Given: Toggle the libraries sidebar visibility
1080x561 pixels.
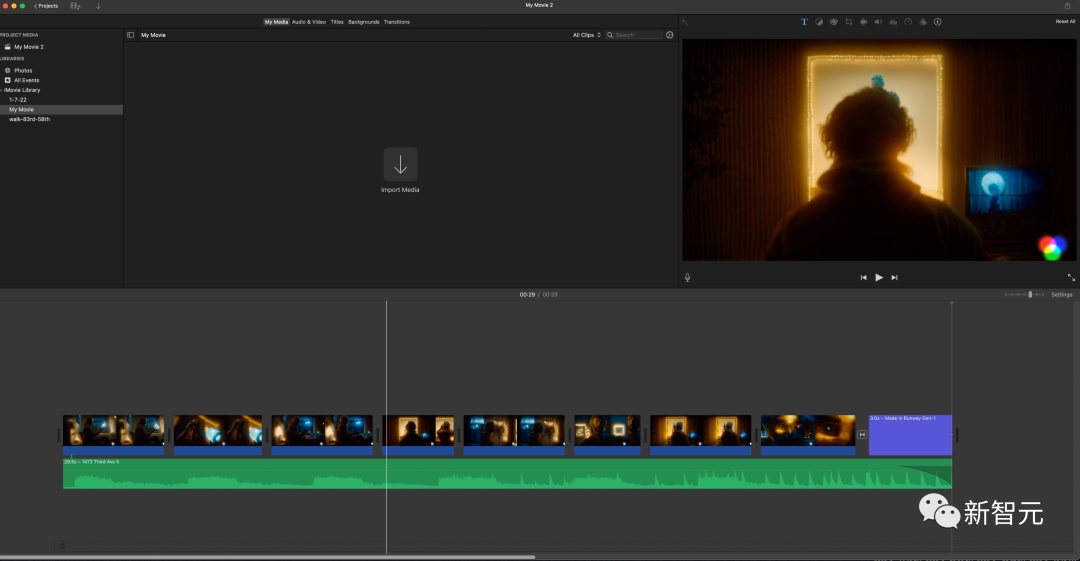Looking at the screenshot, I should point(130,35).
